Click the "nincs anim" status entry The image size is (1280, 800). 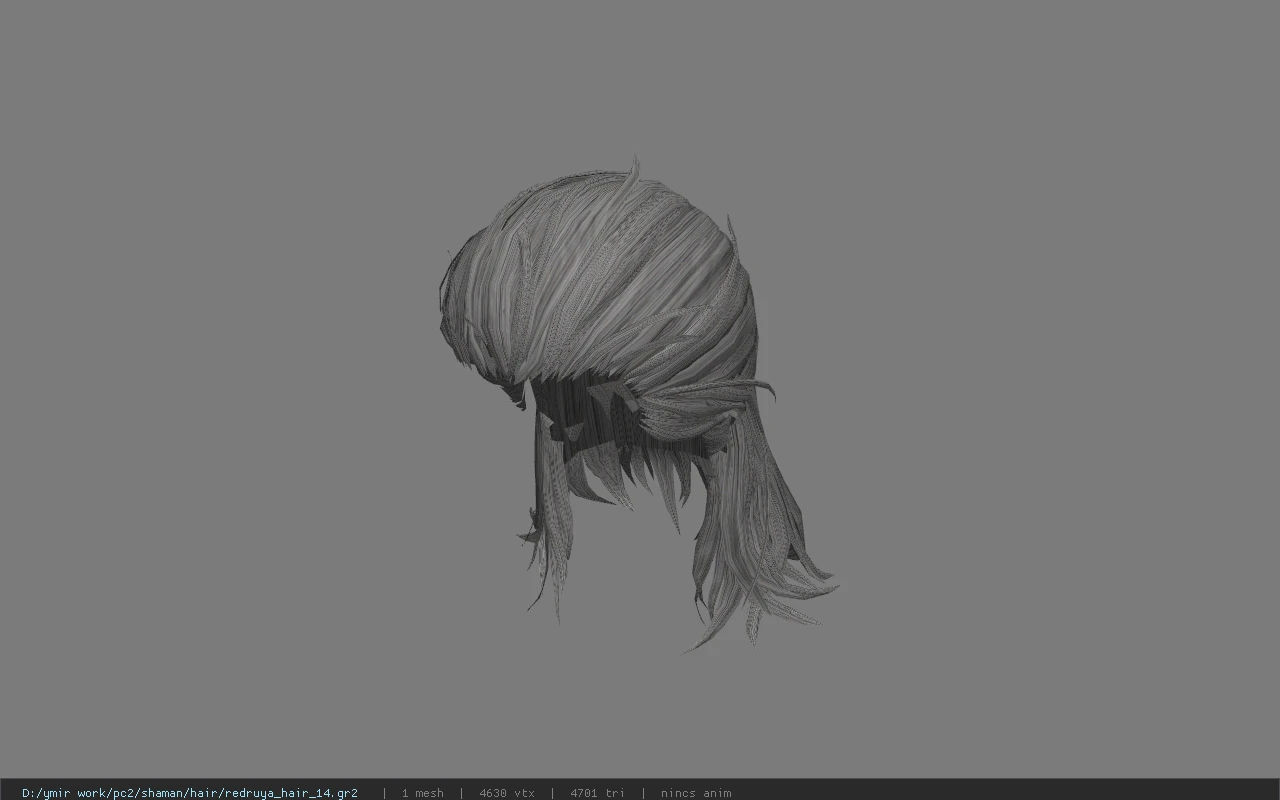tap(696, 793)
